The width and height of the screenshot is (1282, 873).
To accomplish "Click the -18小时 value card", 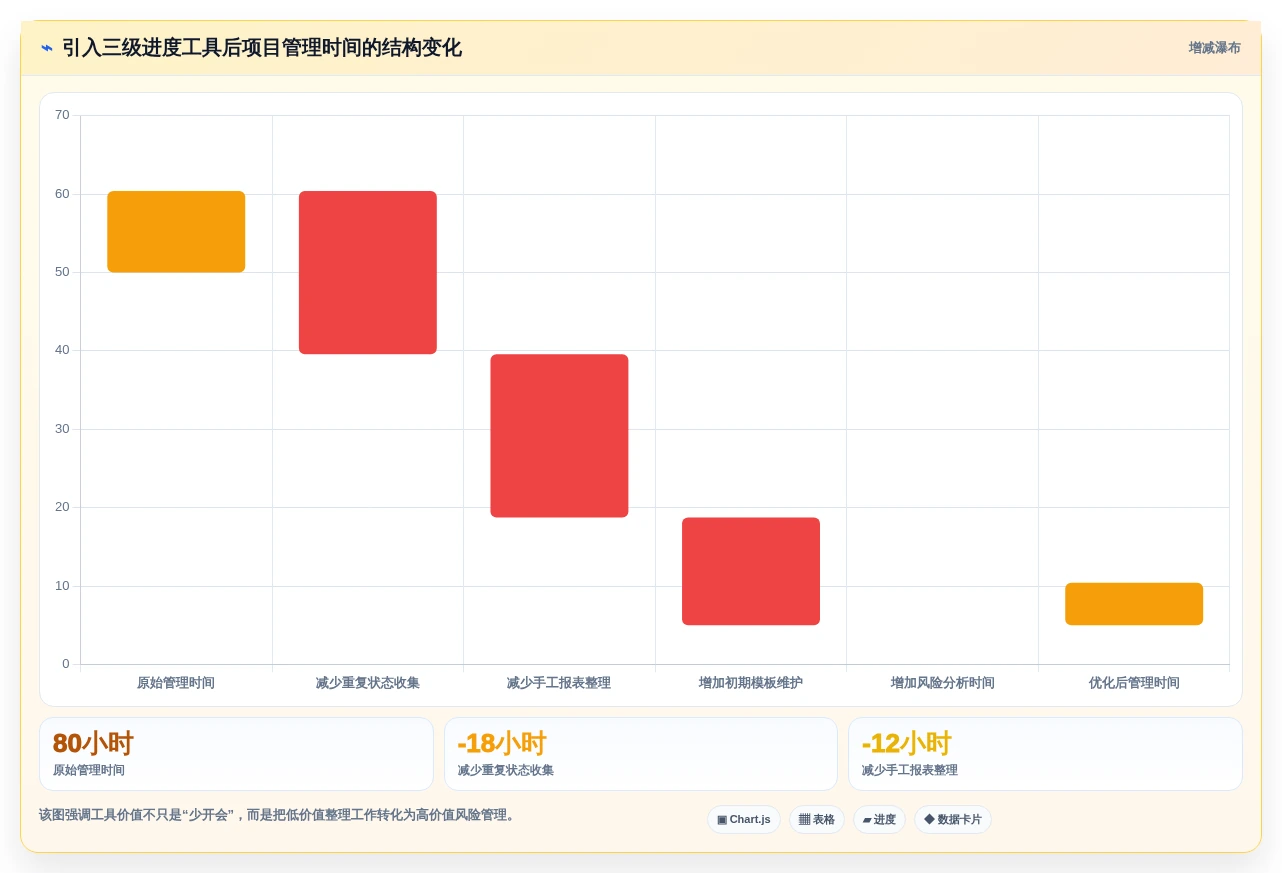I will pos(641,754).
